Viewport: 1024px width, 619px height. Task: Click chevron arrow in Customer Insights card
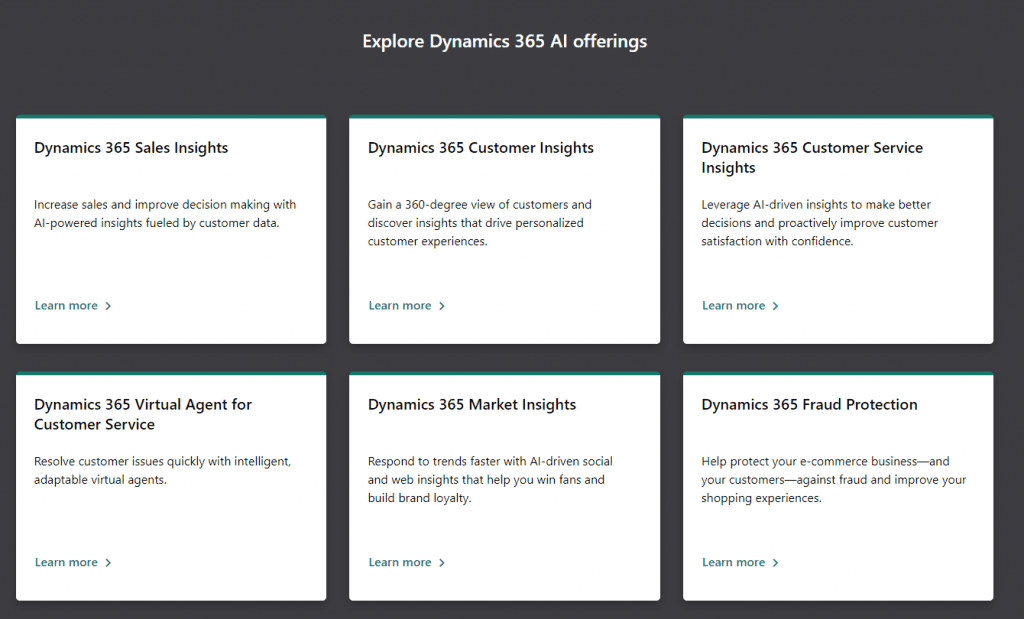point(442,306)
